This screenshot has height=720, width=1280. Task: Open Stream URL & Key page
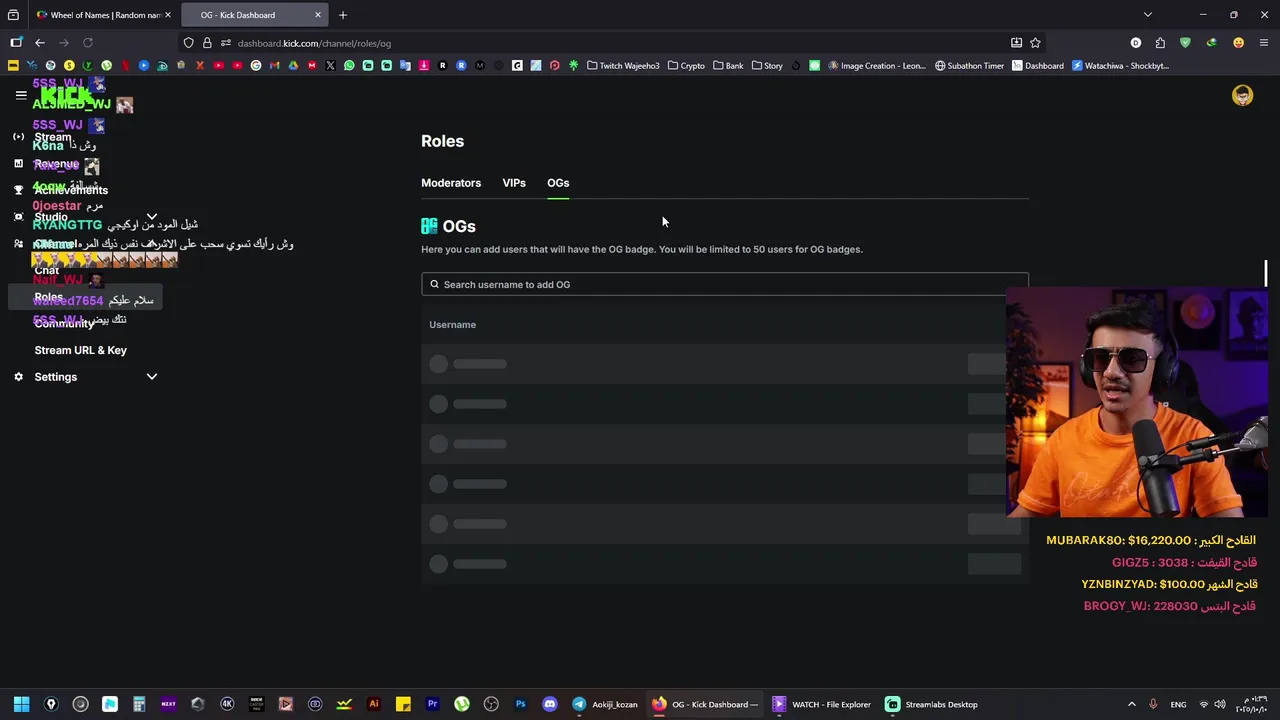click(81, 350)
